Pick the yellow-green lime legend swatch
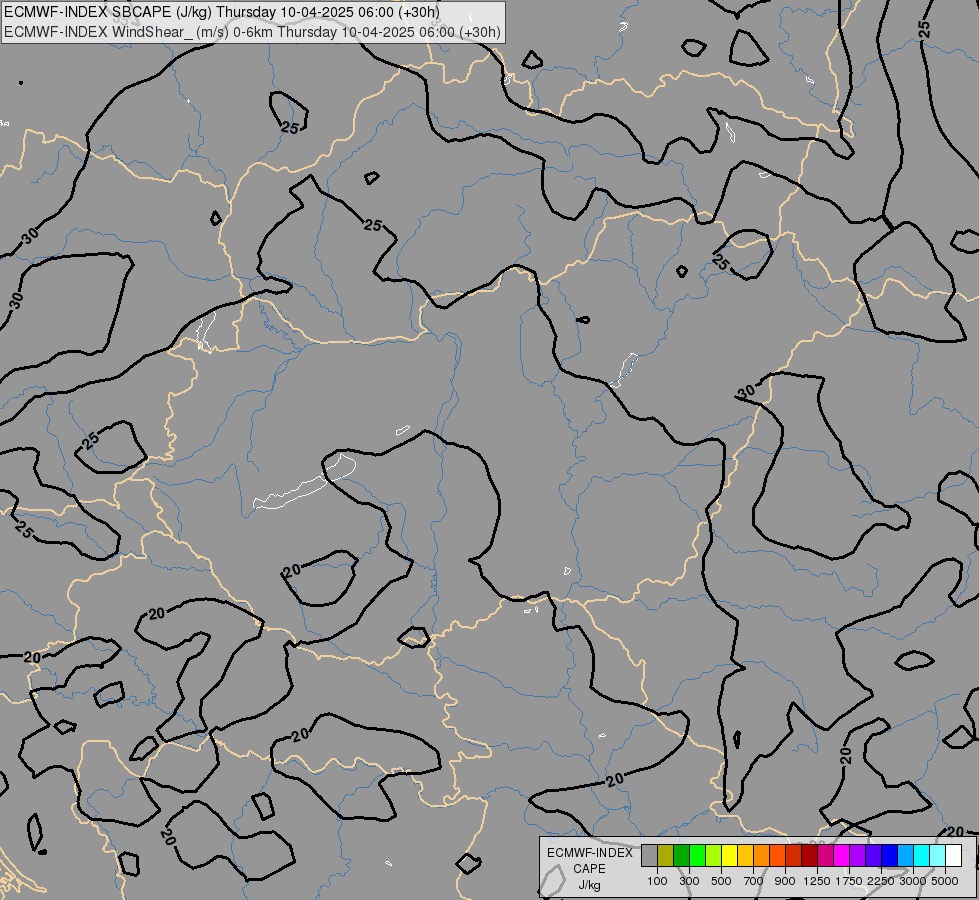Viewport: 979px width, 900px height. [x=714, y=856]
